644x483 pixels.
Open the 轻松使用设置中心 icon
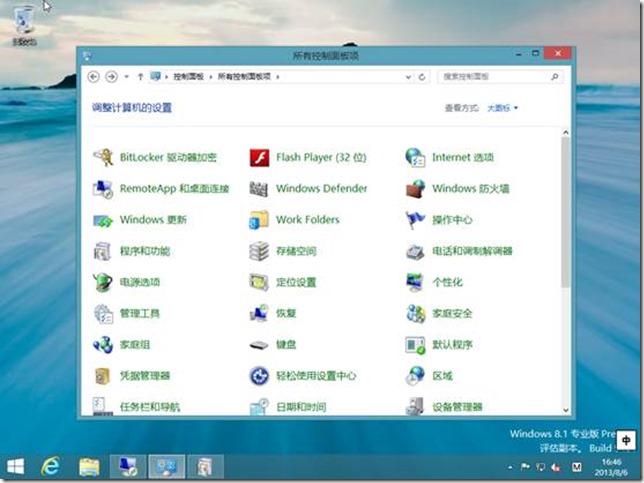click(259, 376)
